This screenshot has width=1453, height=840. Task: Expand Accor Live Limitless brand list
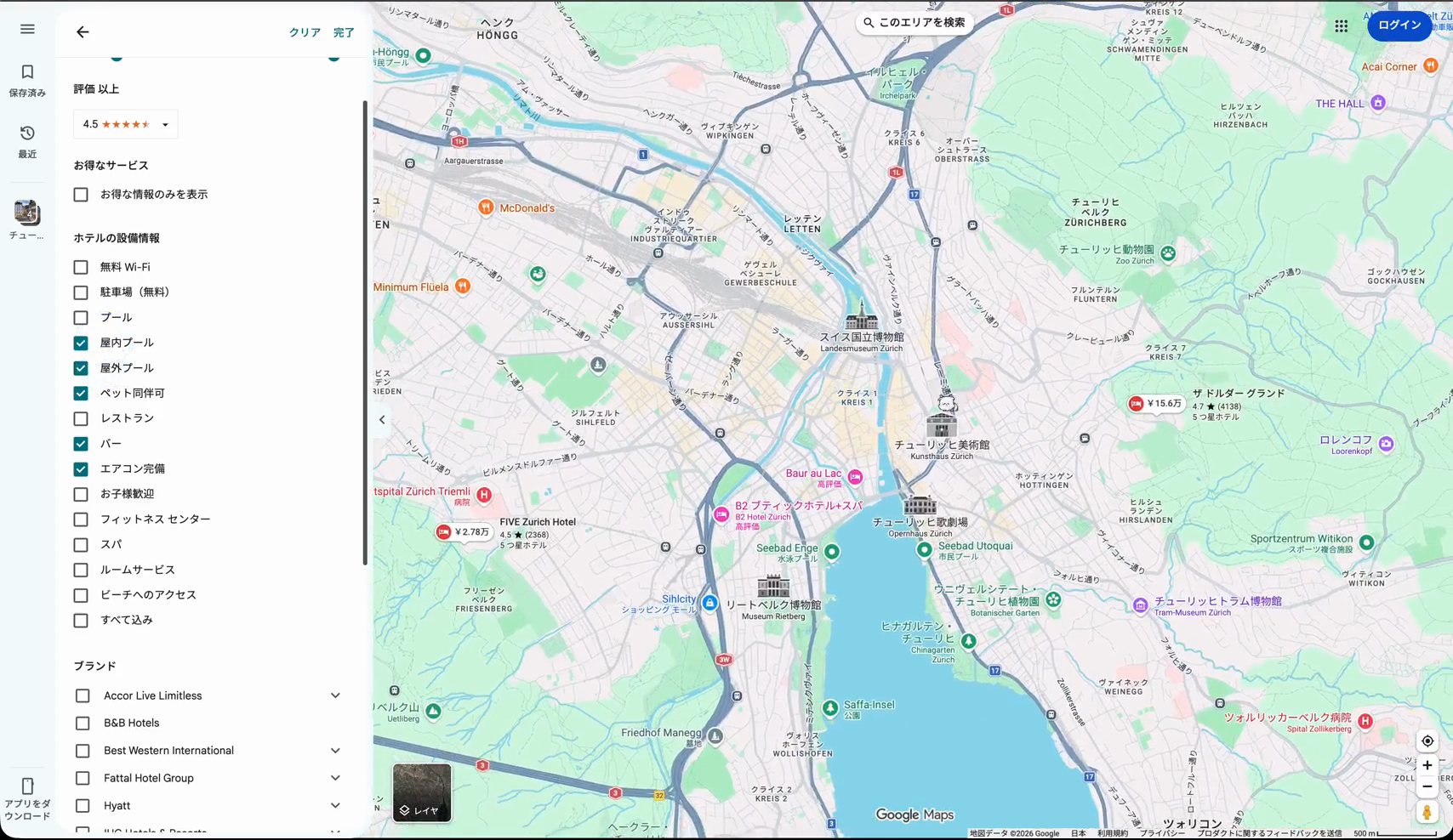[335, 695]
